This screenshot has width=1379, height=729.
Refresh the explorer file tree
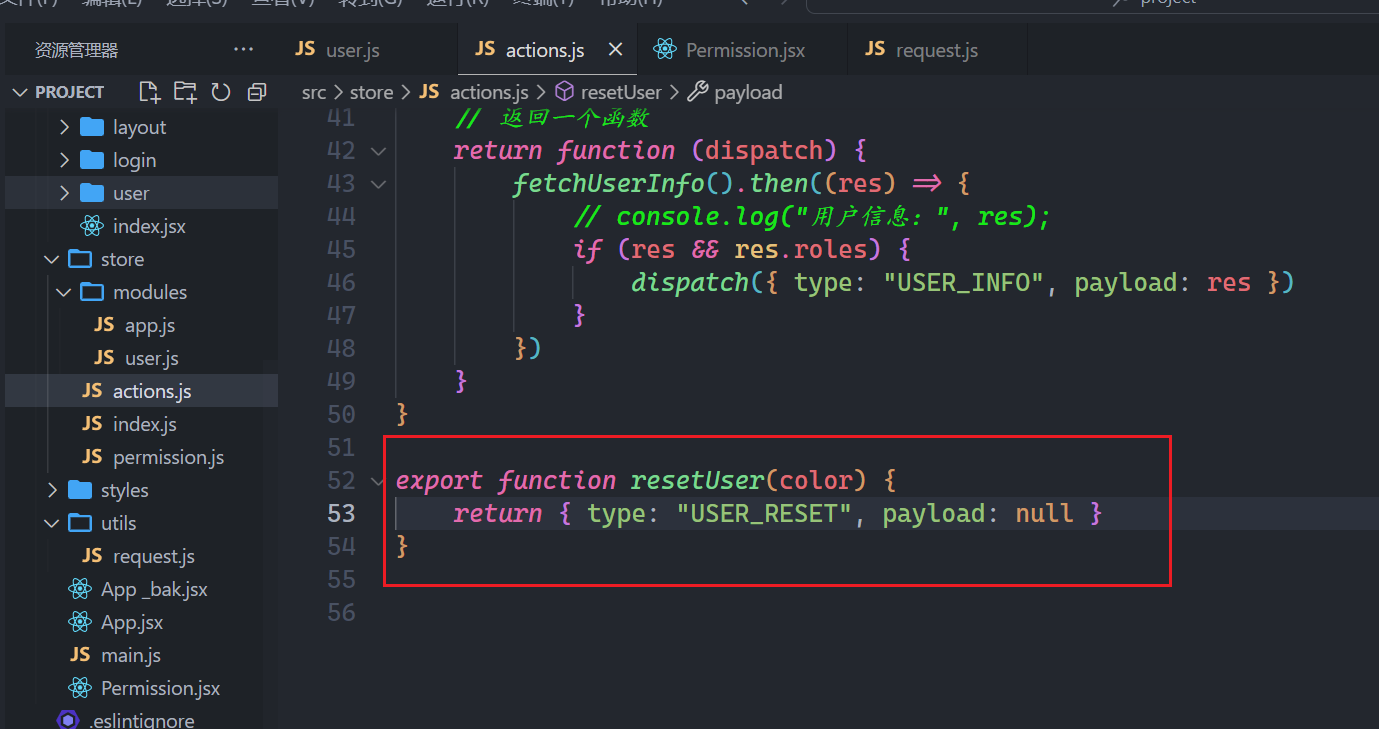tap(221, 92)
